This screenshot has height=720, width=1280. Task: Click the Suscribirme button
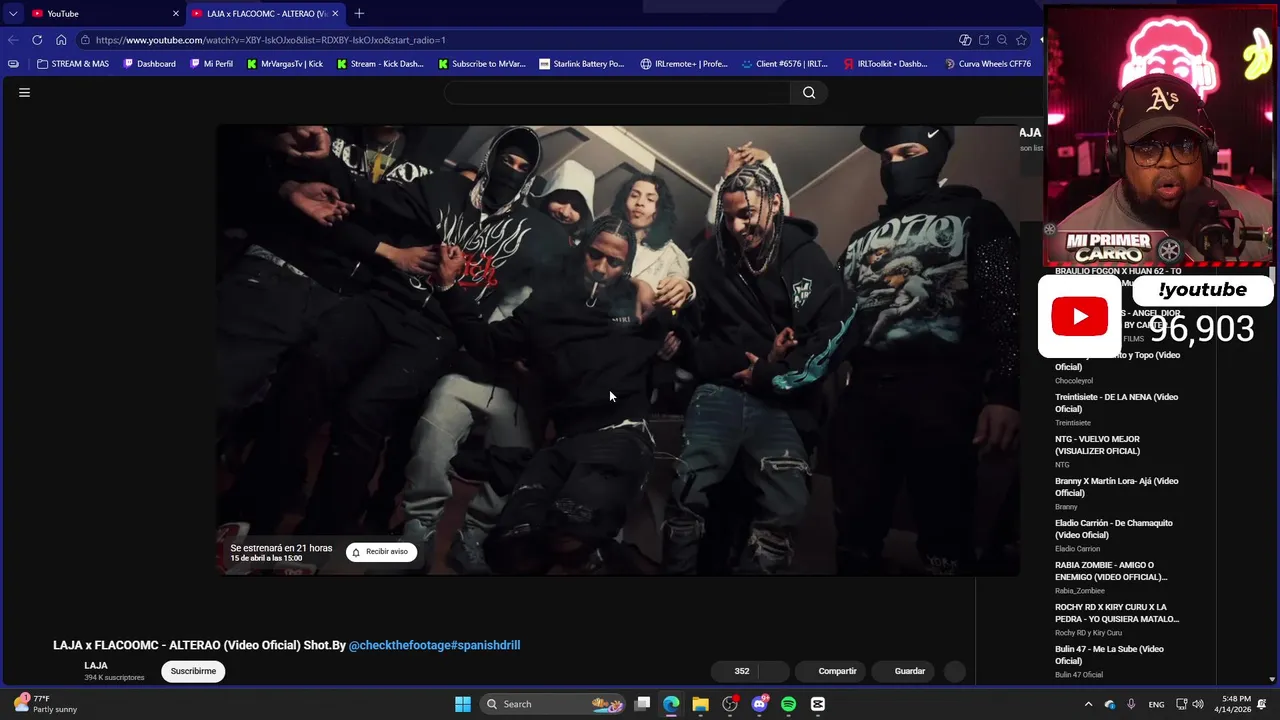pyautogui.click(x=193, y=671)
